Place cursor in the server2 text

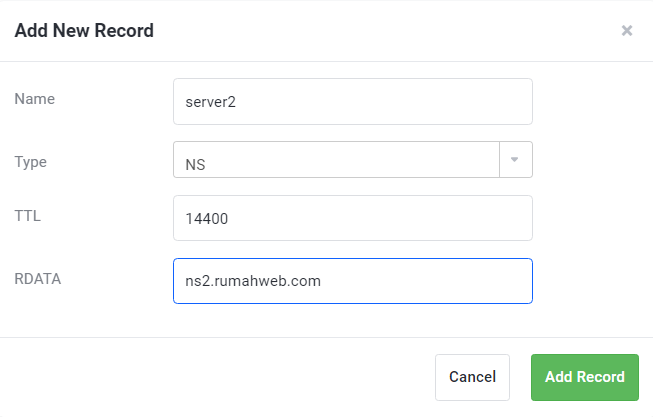click(x=210, y=102)
